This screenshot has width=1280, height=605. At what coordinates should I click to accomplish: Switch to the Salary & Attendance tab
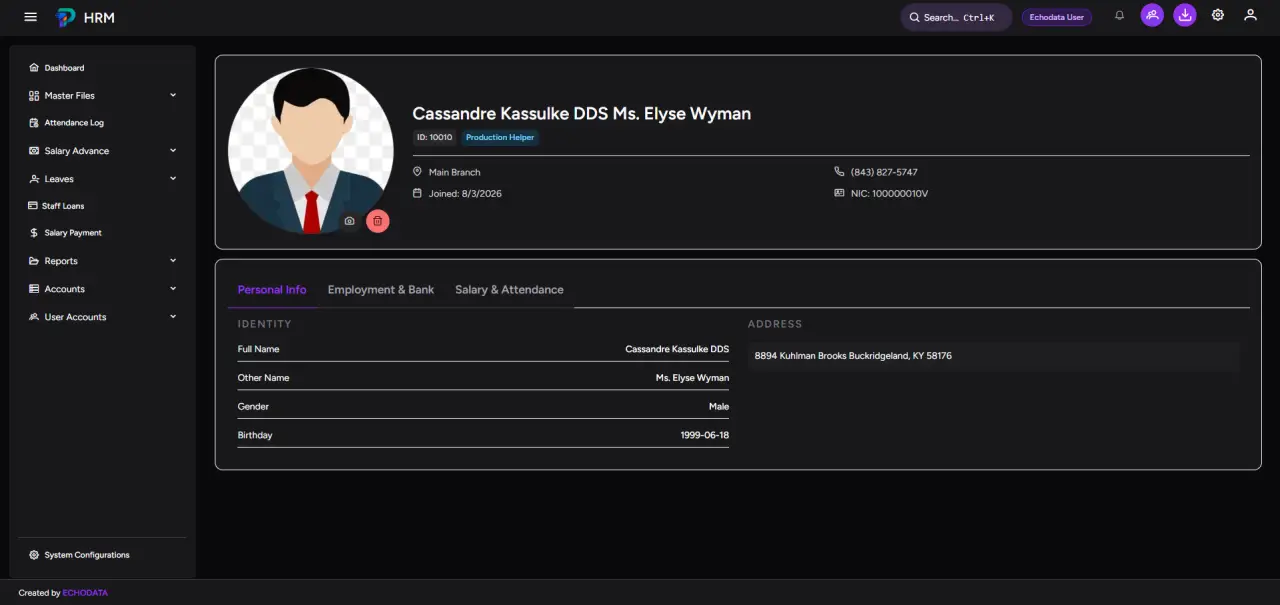click(509, 290)
